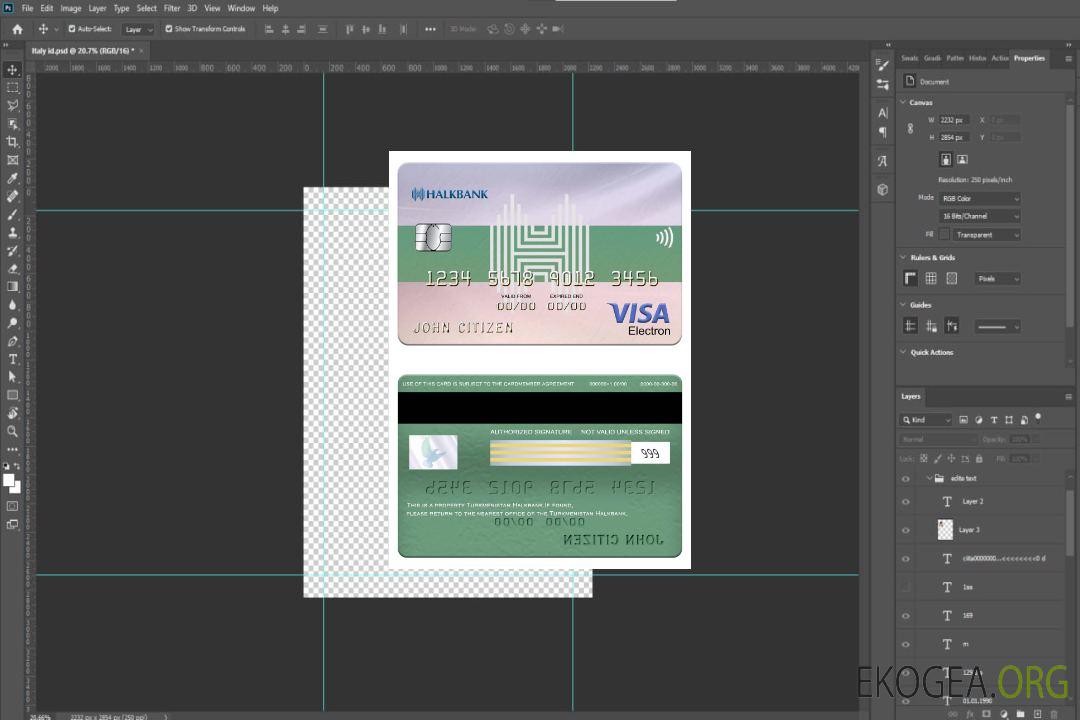
Task: Toggle the Auto-Select checkbox
Action: tap(72, 29)
